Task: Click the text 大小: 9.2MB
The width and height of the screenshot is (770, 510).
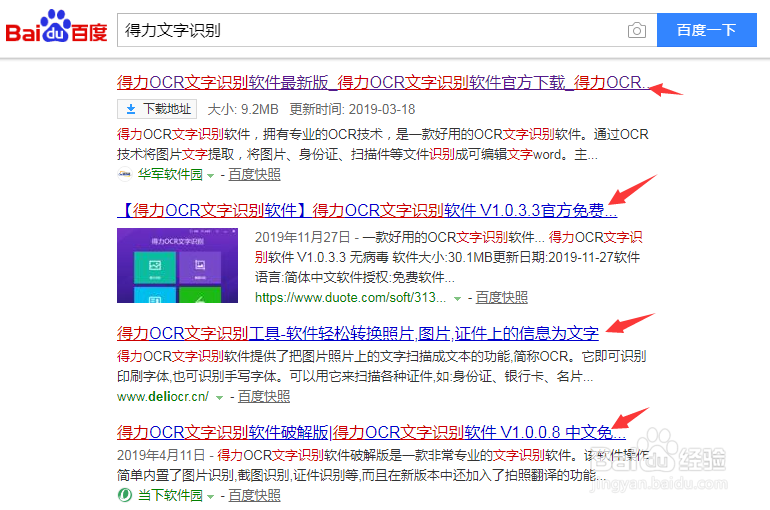Action: coord(243,109)
